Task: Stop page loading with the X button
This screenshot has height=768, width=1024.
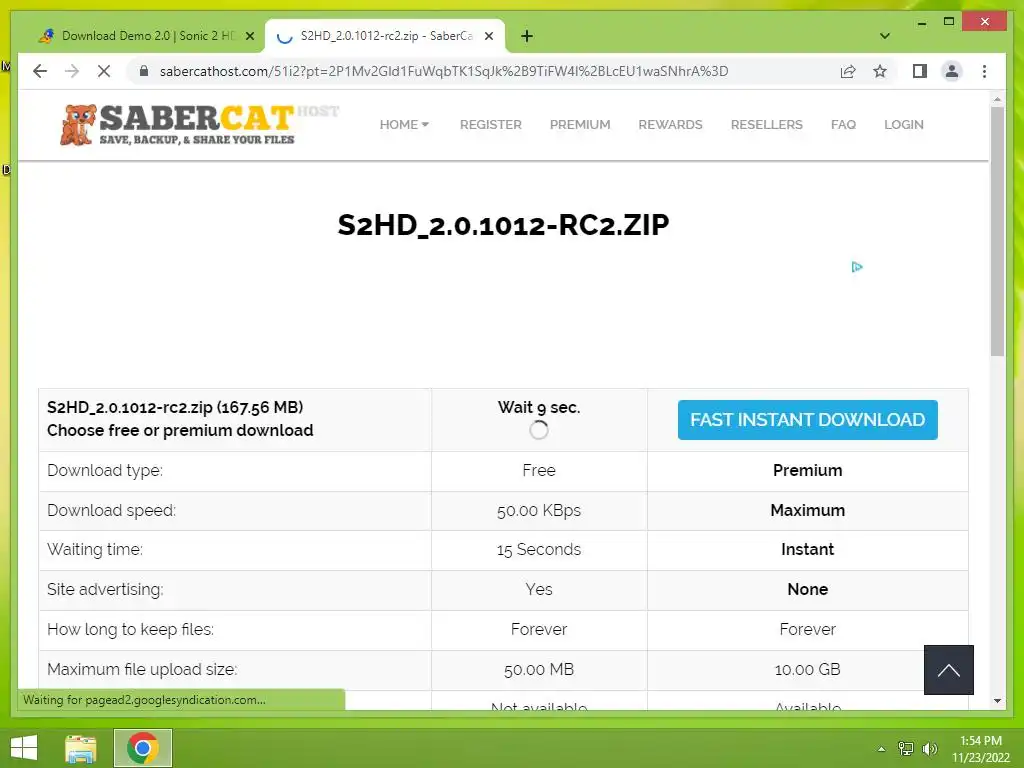Action: pyautogui.click(x=104, y=71)
